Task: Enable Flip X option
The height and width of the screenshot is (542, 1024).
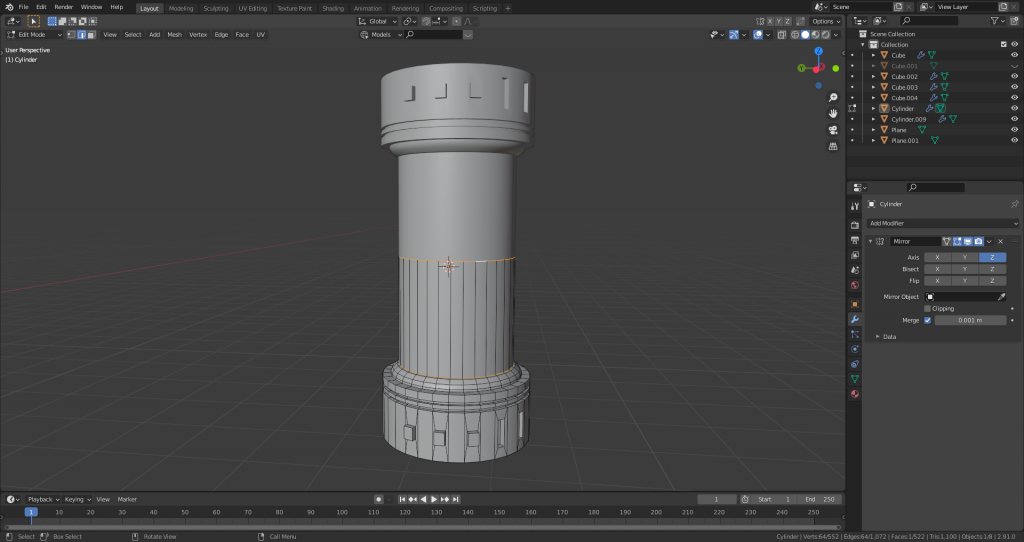Action: pyautogui.click(x=937, y=281)
